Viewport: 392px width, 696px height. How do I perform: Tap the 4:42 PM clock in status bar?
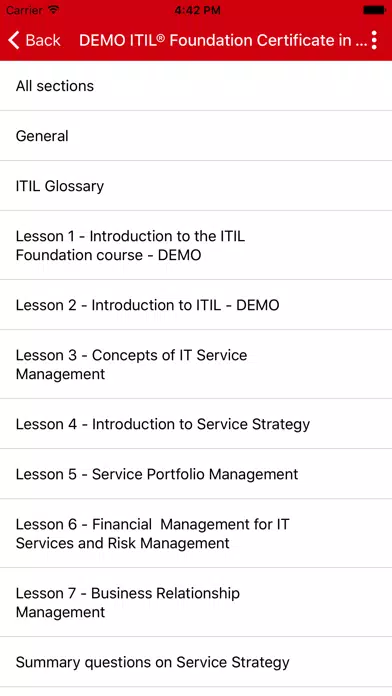pyautogui.click(x=197, y=10)
